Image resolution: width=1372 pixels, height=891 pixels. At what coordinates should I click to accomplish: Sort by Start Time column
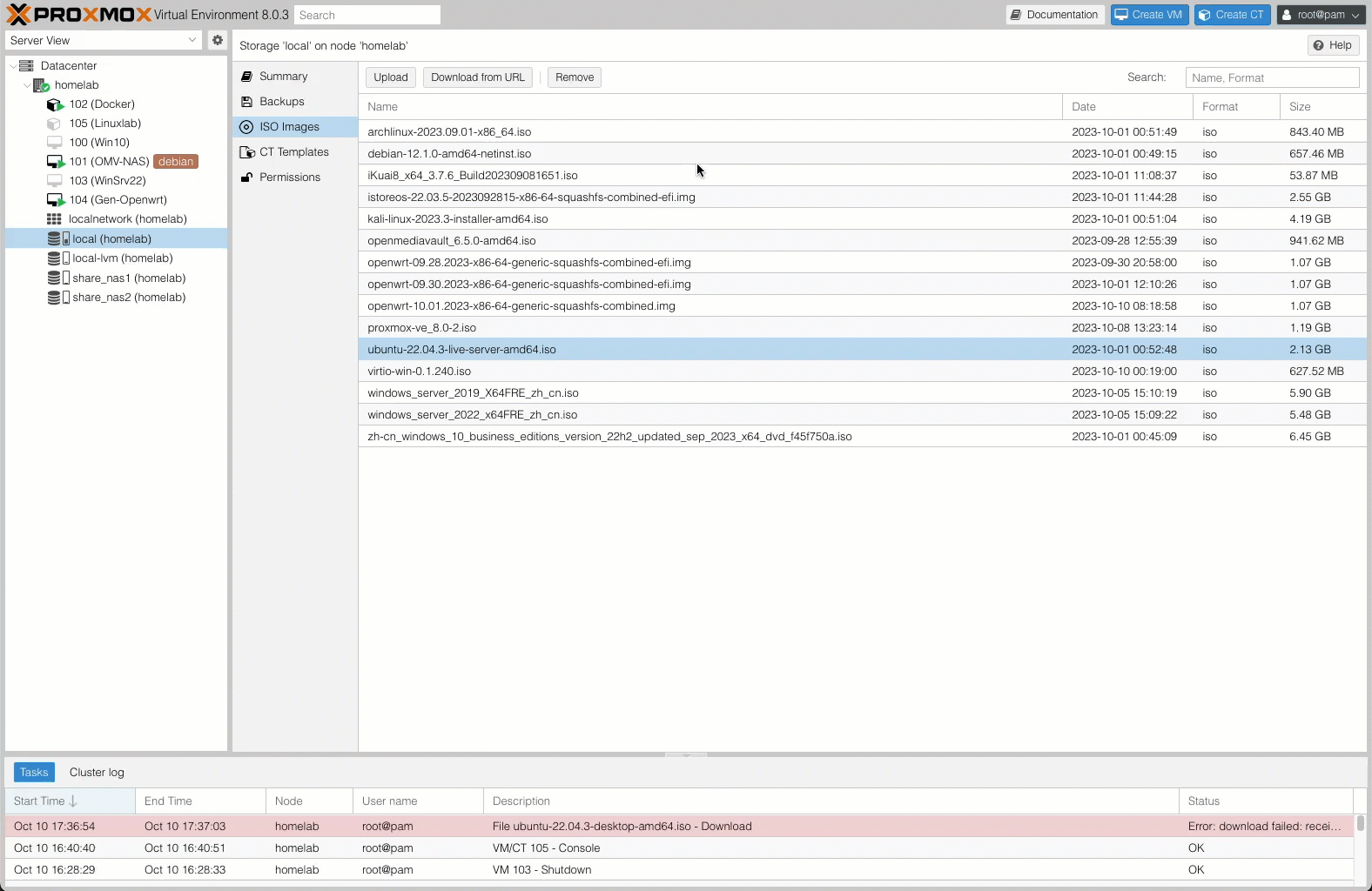click(x=70, y=801)
